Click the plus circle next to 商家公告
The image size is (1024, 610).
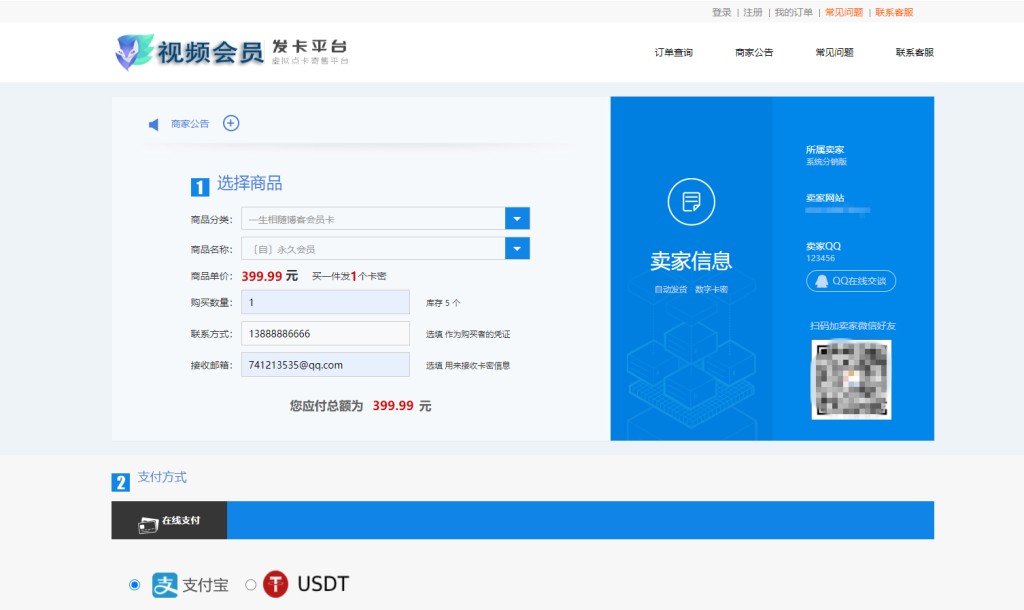[231, 123]
